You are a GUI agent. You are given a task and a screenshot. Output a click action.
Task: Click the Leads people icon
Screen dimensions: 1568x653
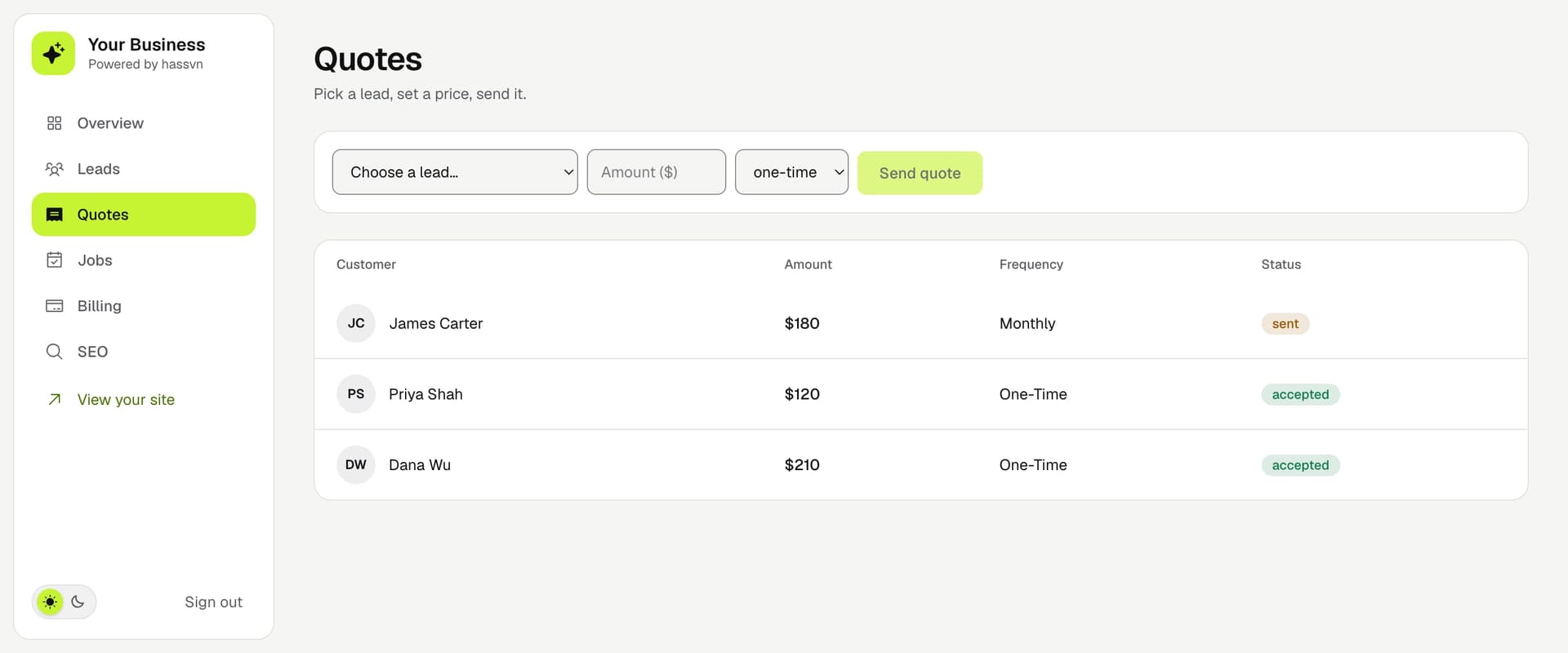[55, 169]
